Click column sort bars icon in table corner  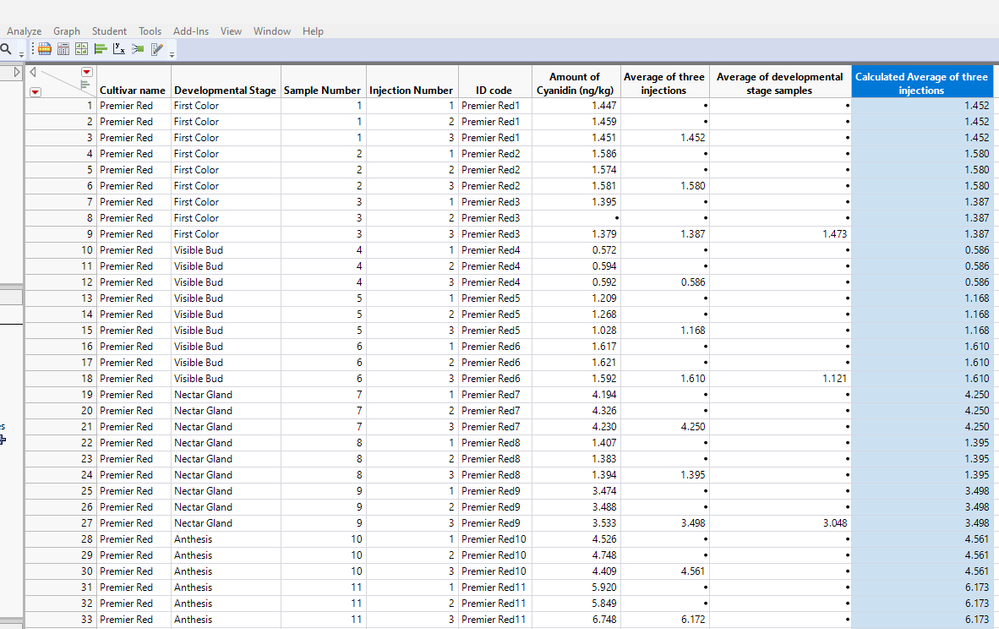coord(85,84)
